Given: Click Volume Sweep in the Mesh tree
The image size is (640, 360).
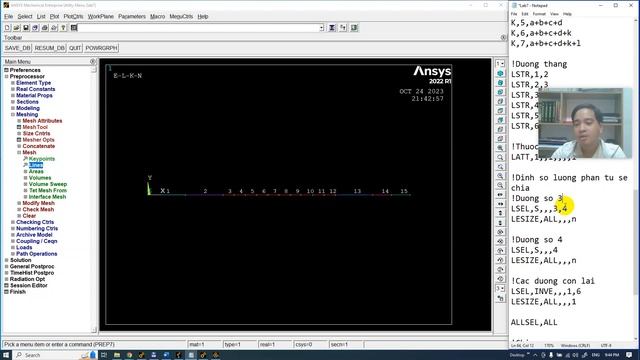Looking at the screenshot, I should pyautogui.click(x=48, y=184).
